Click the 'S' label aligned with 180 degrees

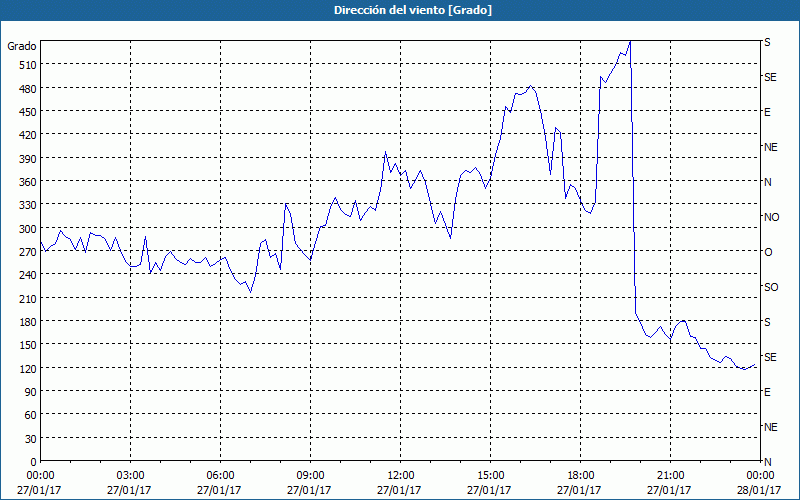coord(767,322)
